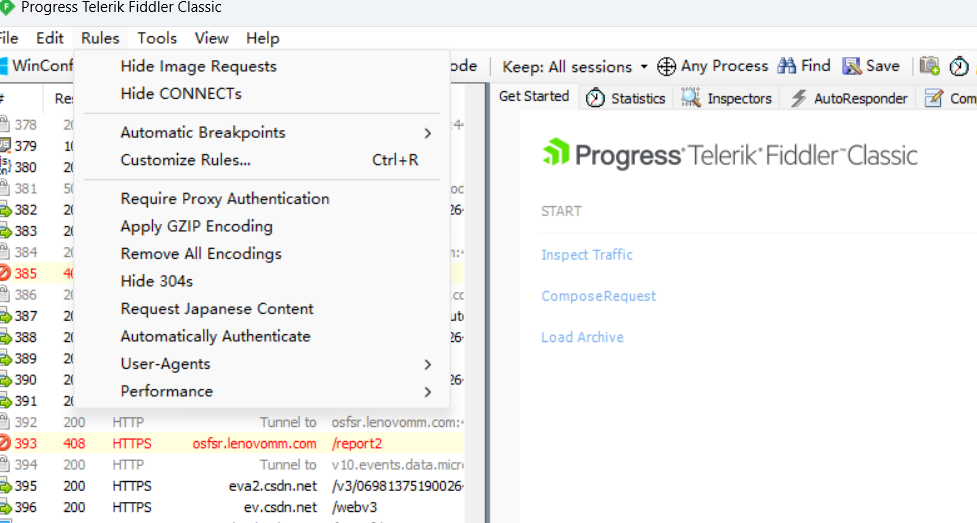This screenshot has width=977, height=523.
Task: Select session number 391
Action: click(x=26, y=401)
